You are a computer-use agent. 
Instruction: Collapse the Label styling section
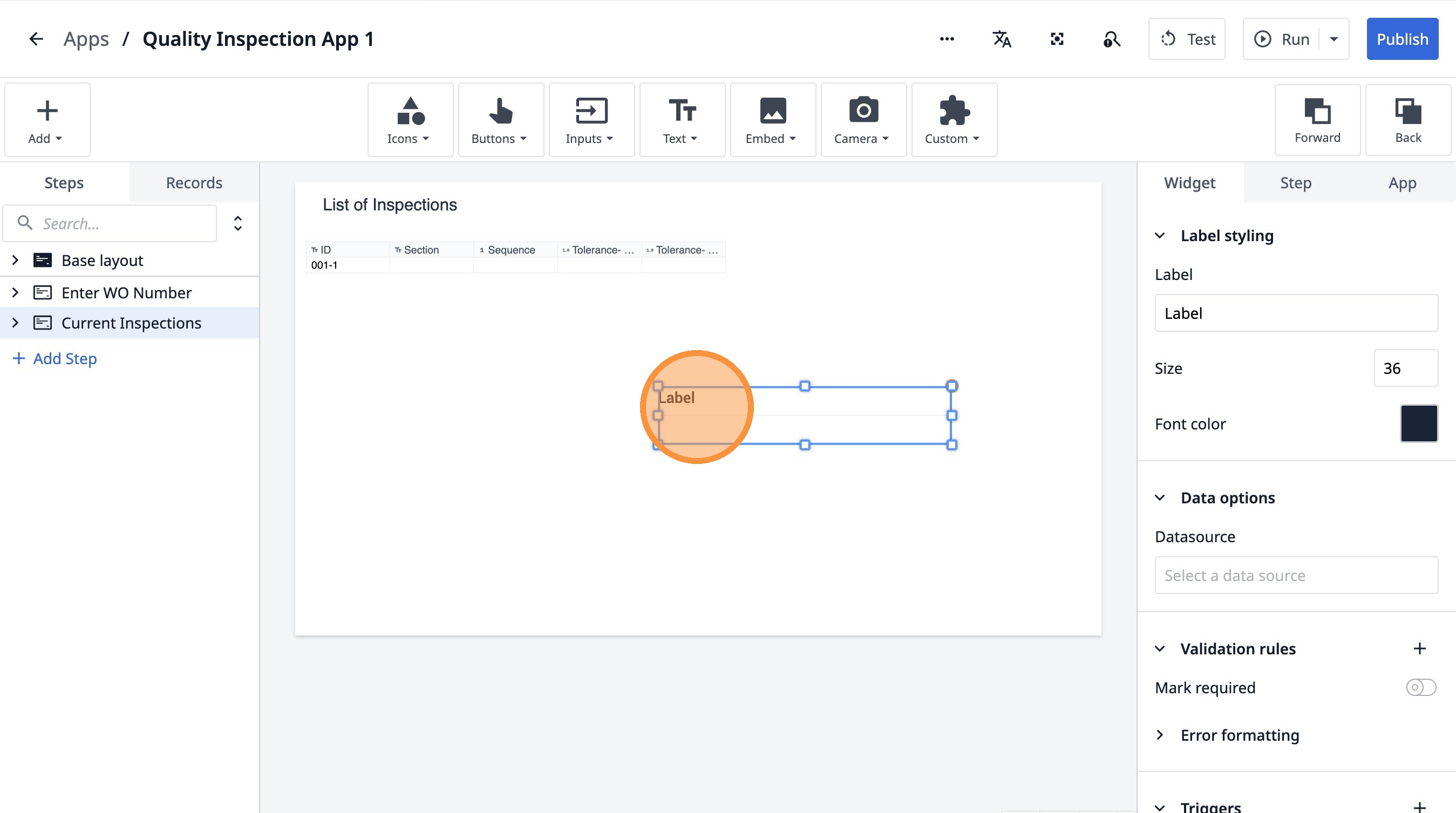pos(1160,236)
